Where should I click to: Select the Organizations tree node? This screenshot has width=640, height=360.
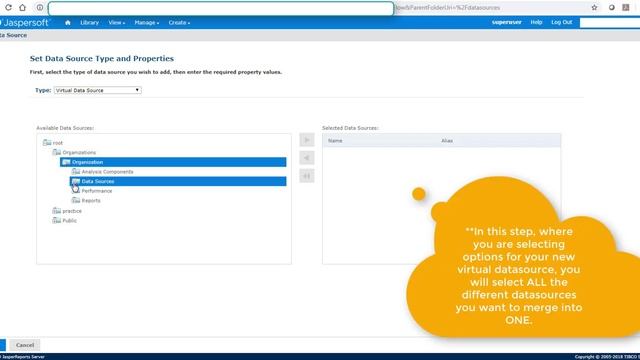[x=79, y=153]
